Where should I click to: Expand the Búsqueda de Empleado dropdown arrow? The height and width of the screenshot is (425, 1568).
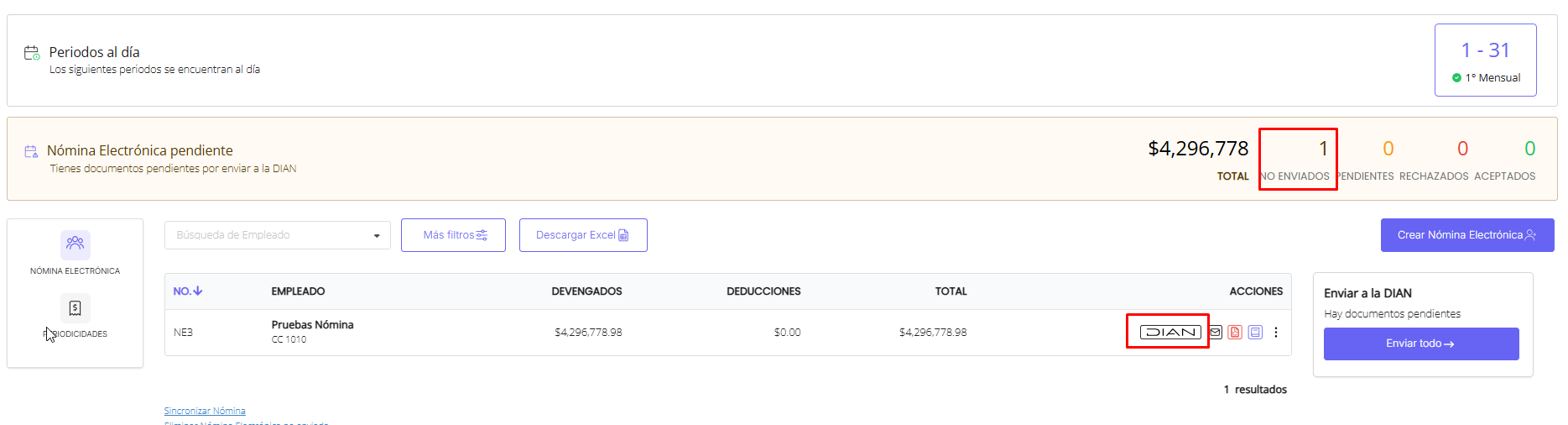click(377, 236)
